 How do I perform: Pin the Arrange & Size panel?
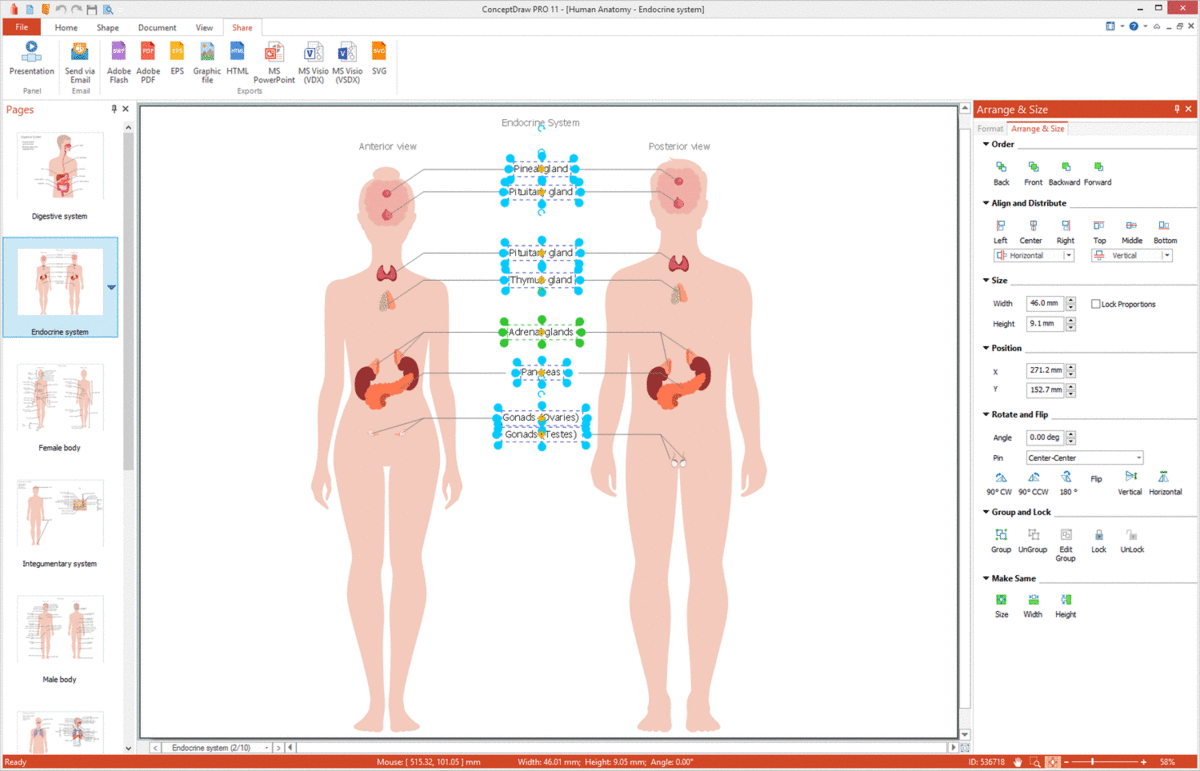click(x=1177, y=109)
